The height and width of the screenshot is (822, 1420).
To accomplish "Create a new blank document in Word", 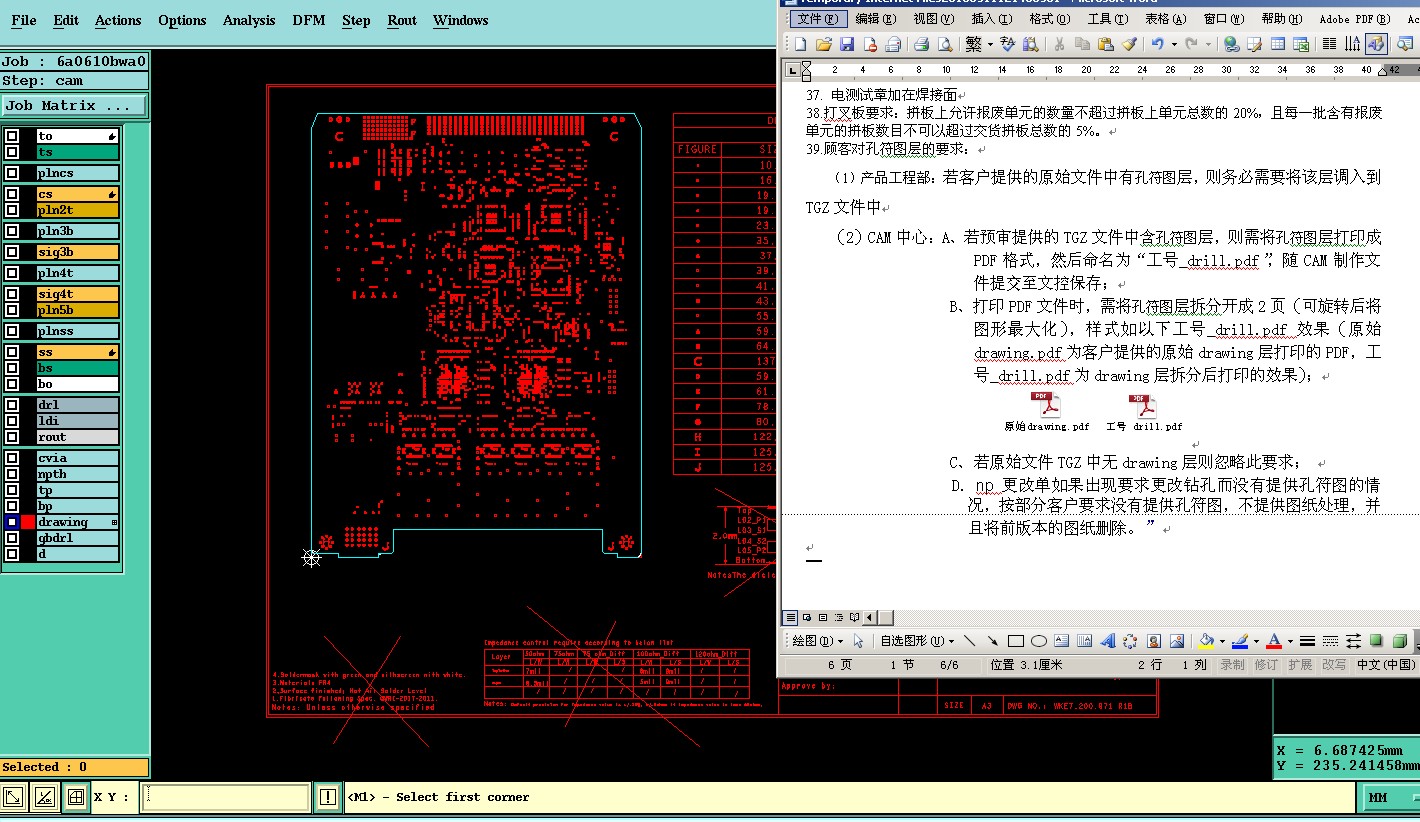I will (x=801, y=44).
